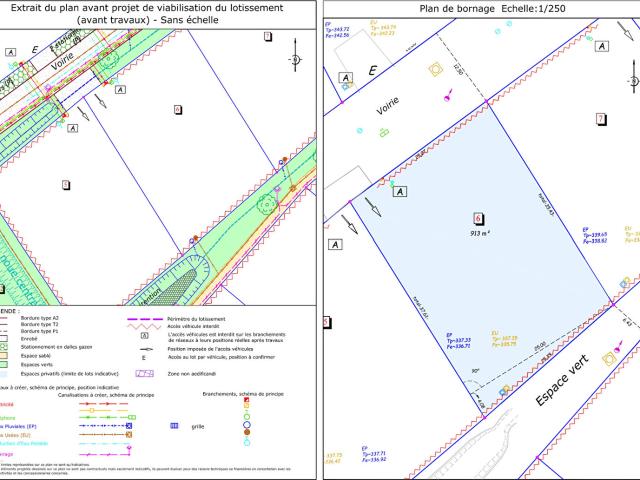This screenshot has height=480, width=640.
Task: Click the blue circle branchement symbol in legend
Action: [x=247, y=425]
